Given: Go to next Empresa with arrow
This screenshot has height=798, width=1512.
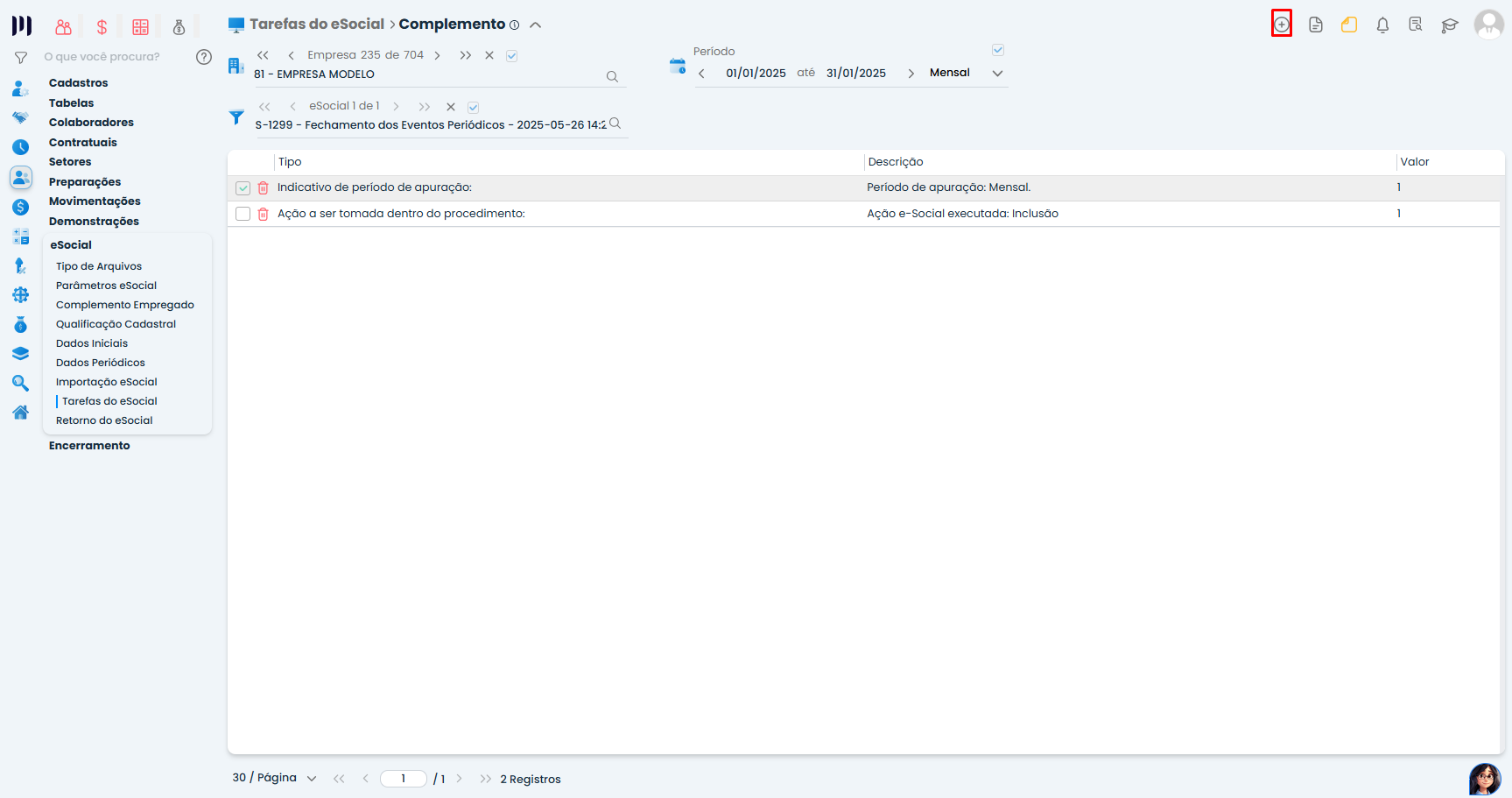Looking at the screenshot, I should 437,55.
